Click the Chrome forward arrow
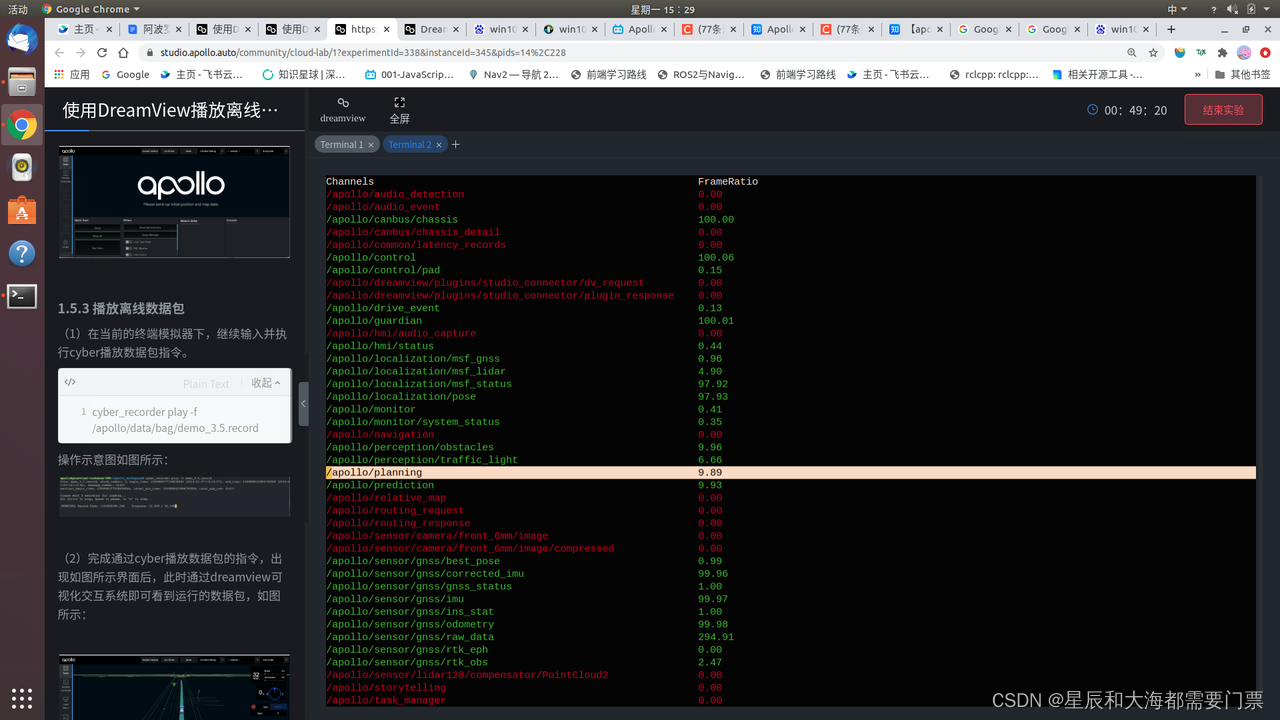 (x=80, y=52)
